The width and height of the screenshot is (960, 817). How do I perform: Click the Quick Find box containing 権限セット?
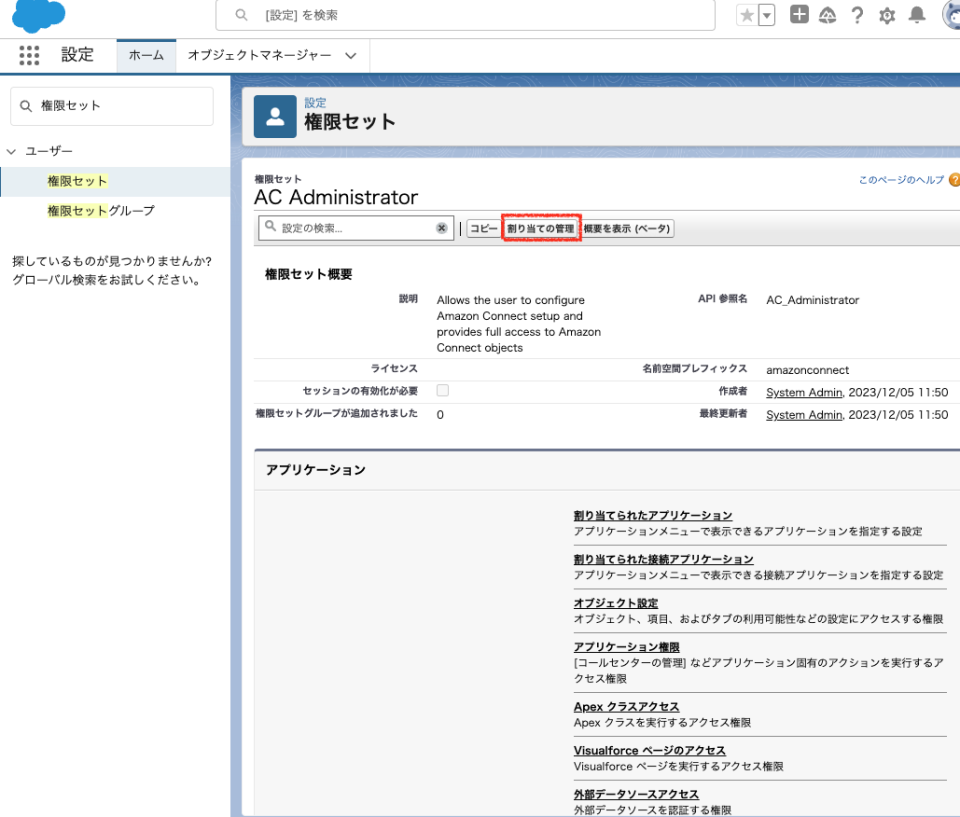point(112,106)
